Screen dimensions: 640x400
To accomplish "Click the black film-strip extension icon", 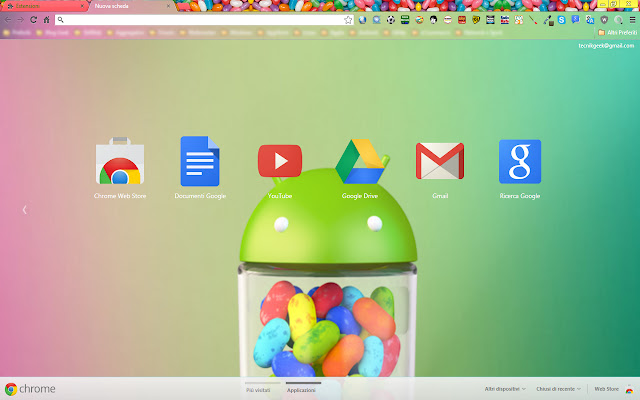I will point(490,20).
